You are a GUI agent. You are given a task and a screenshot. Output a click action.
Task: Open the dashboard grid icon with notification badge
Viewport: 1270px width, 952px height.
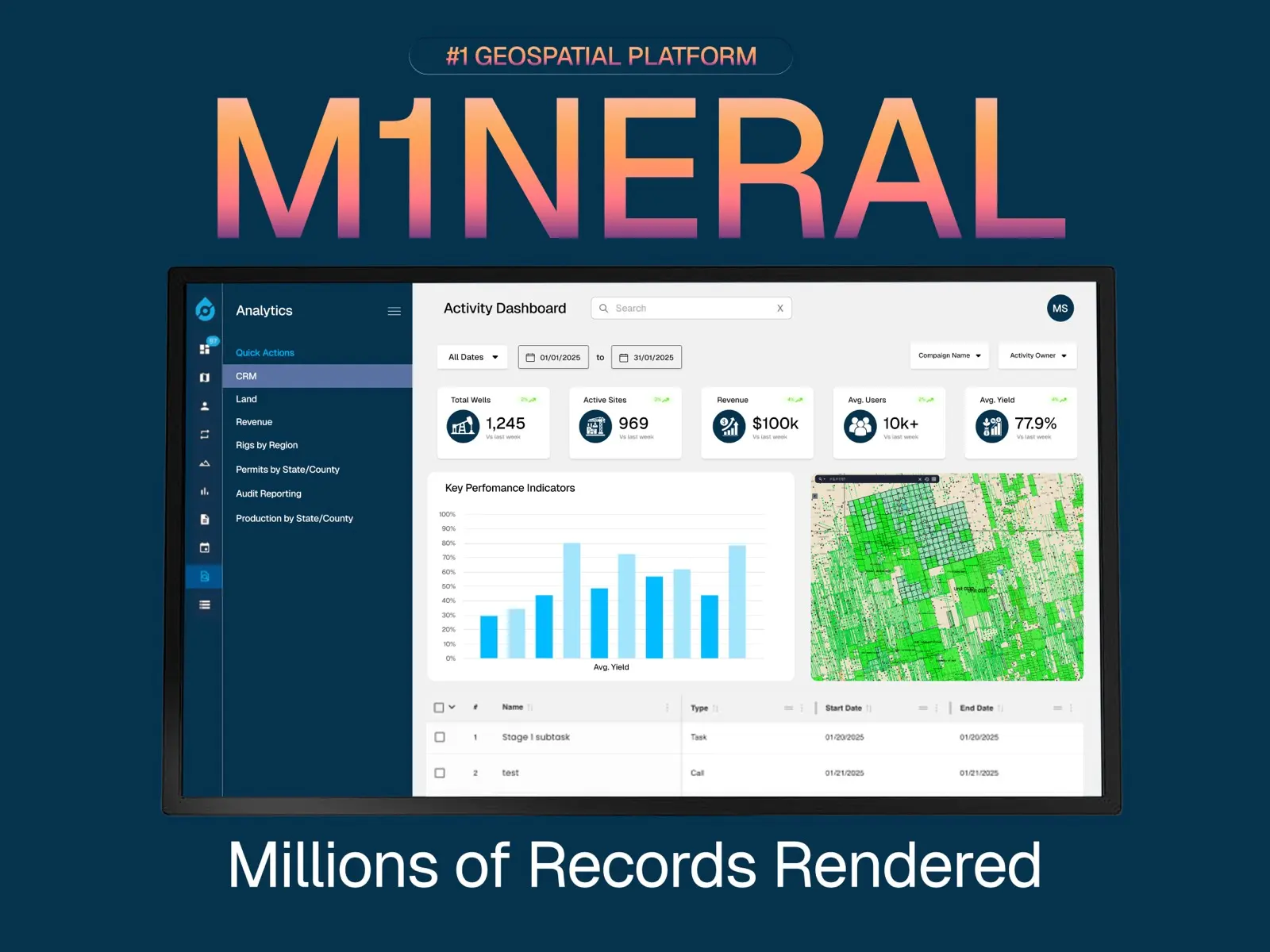pos(206,347)
